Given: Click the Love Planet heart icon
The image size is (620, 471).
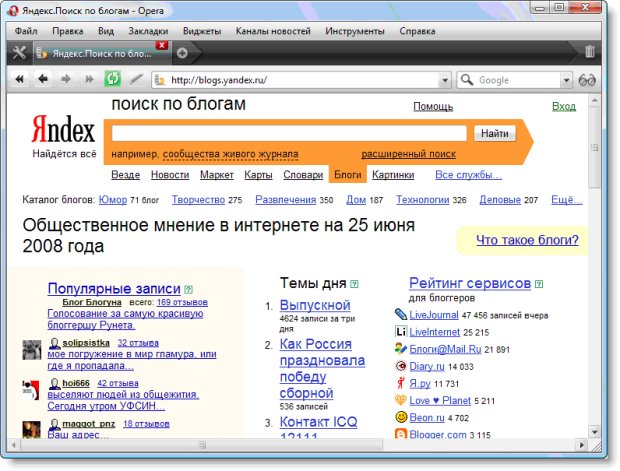Looking at the screenshot, I should click(401, 400).
